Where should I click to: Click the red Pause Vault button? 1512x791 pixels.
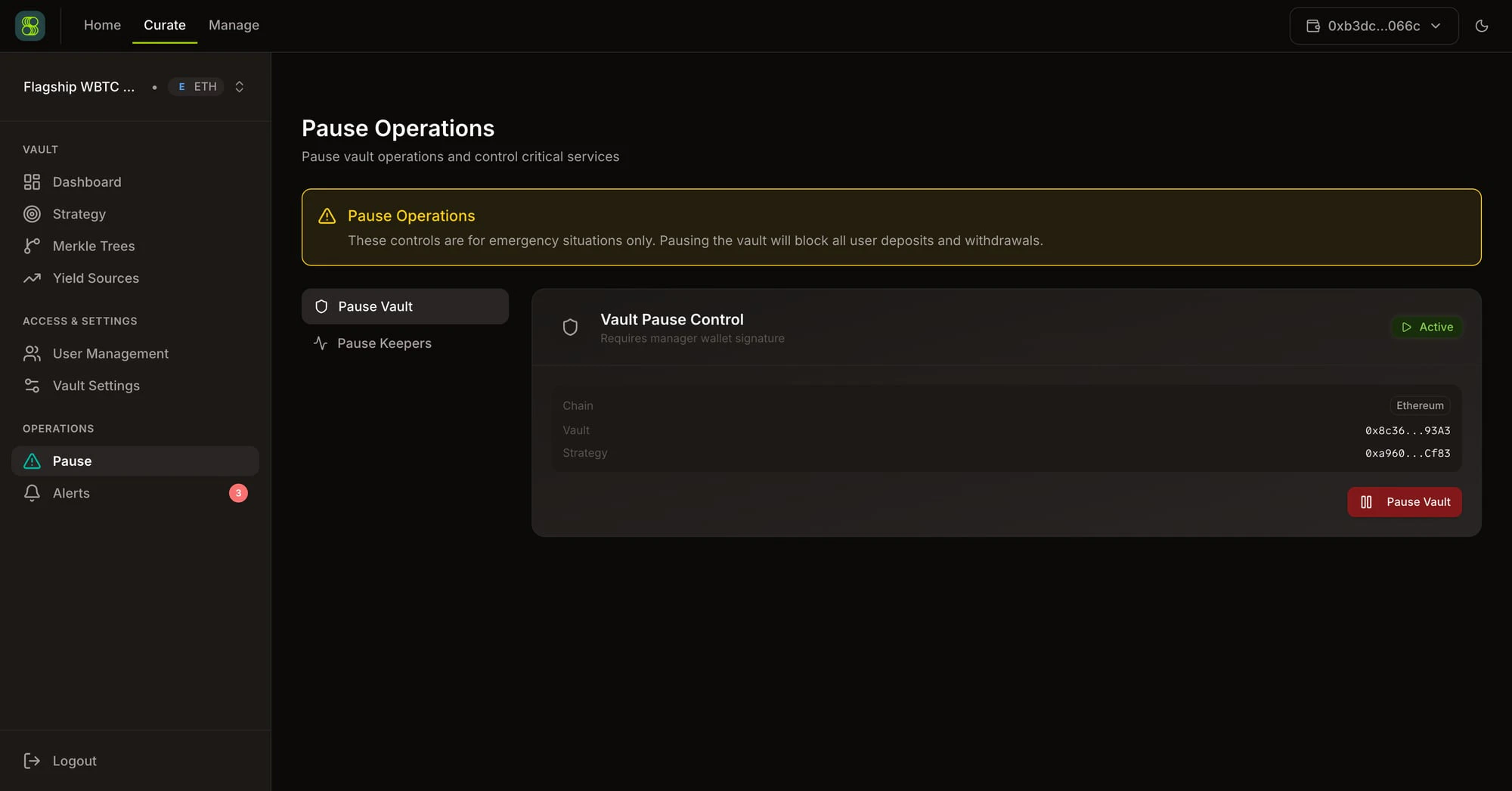[x=1404, y=502]
